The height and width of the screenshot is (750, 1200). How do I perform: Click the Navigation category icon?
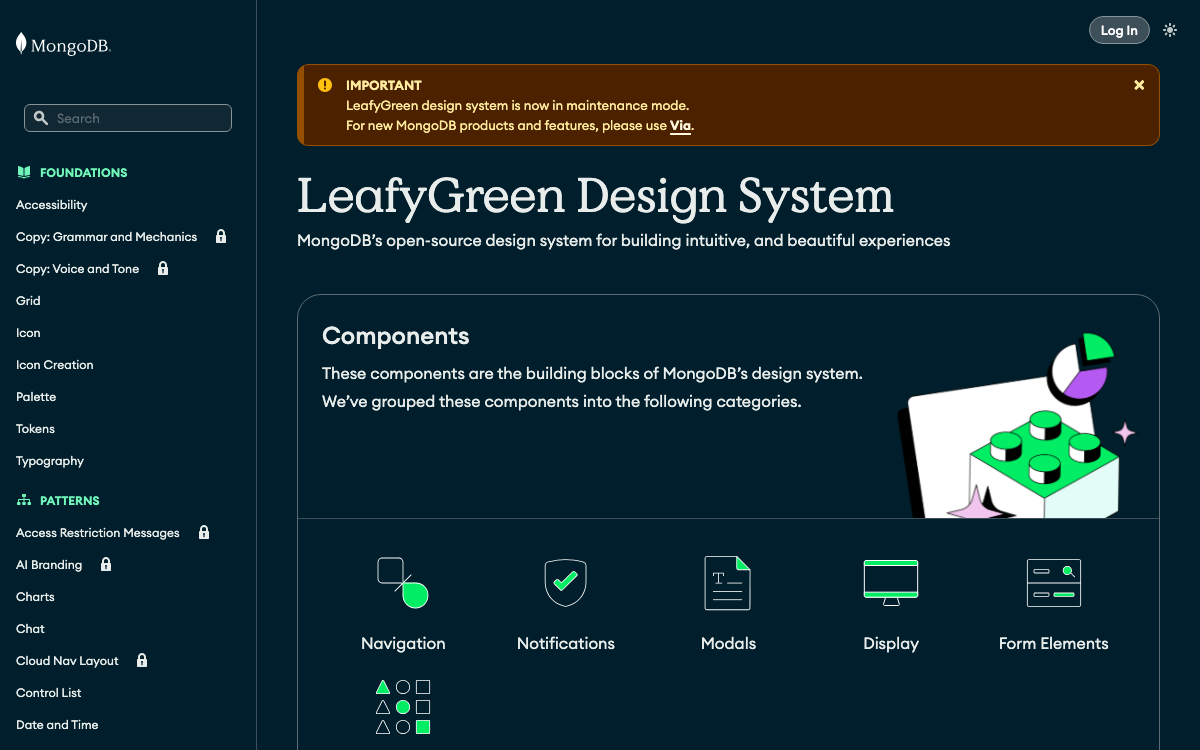coord(403,583)
